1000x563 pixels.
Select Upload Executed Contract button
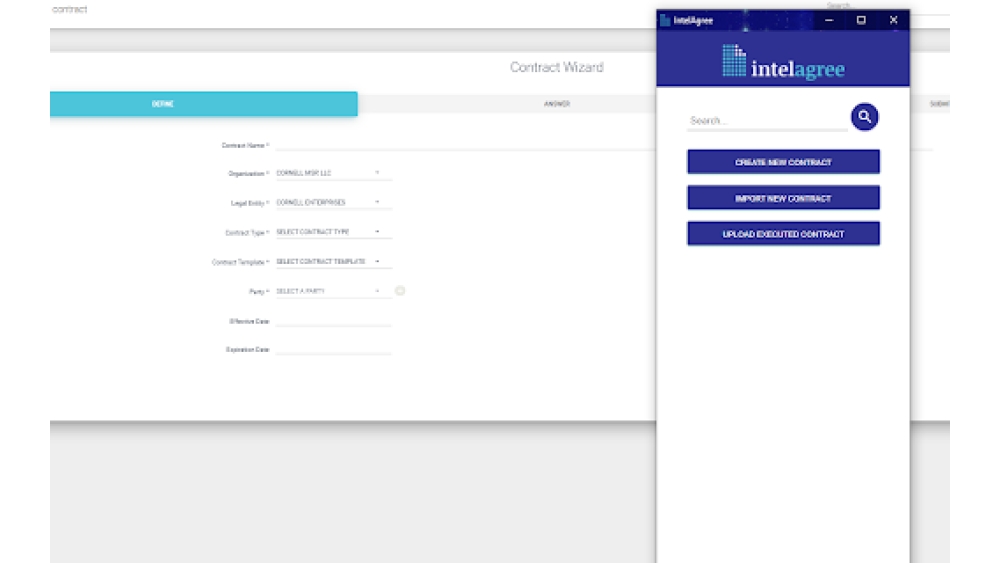pyautogui.click(x=783, y=234)
